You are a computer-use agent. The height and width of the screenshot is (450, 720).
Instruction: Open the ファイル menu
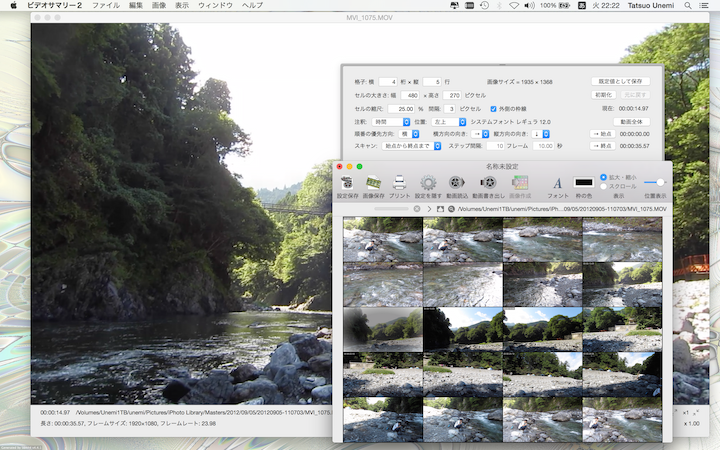(105, 6)
